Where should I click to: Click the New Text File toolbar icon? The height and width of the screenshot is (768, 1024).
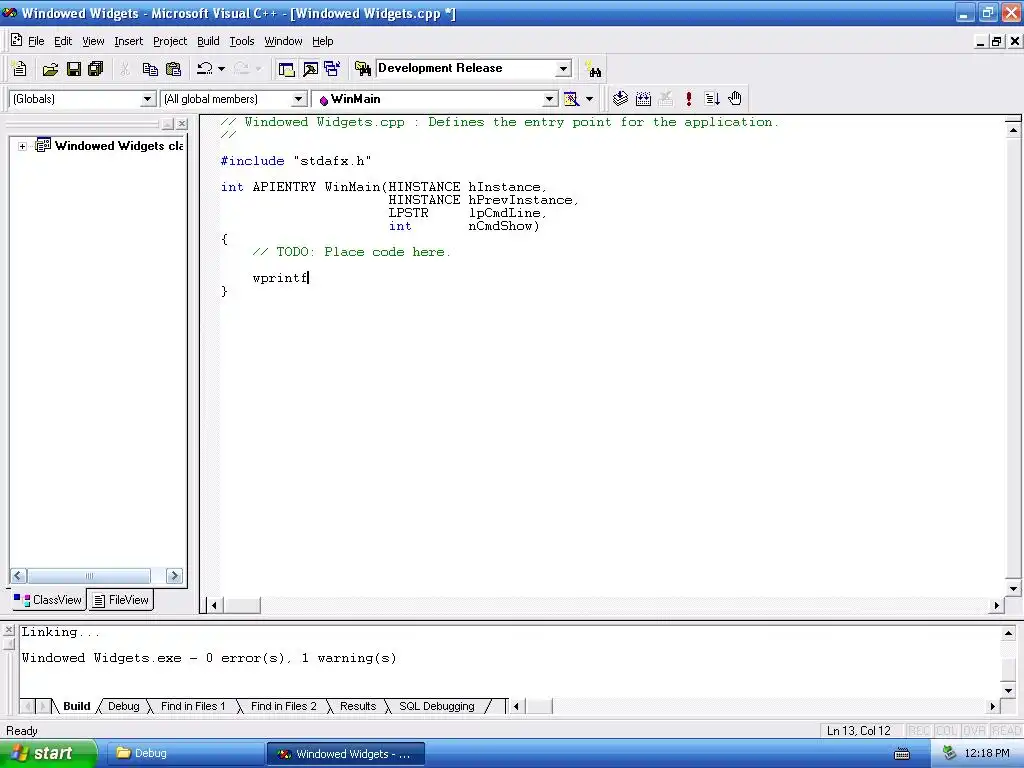click(x=20, y=69)
